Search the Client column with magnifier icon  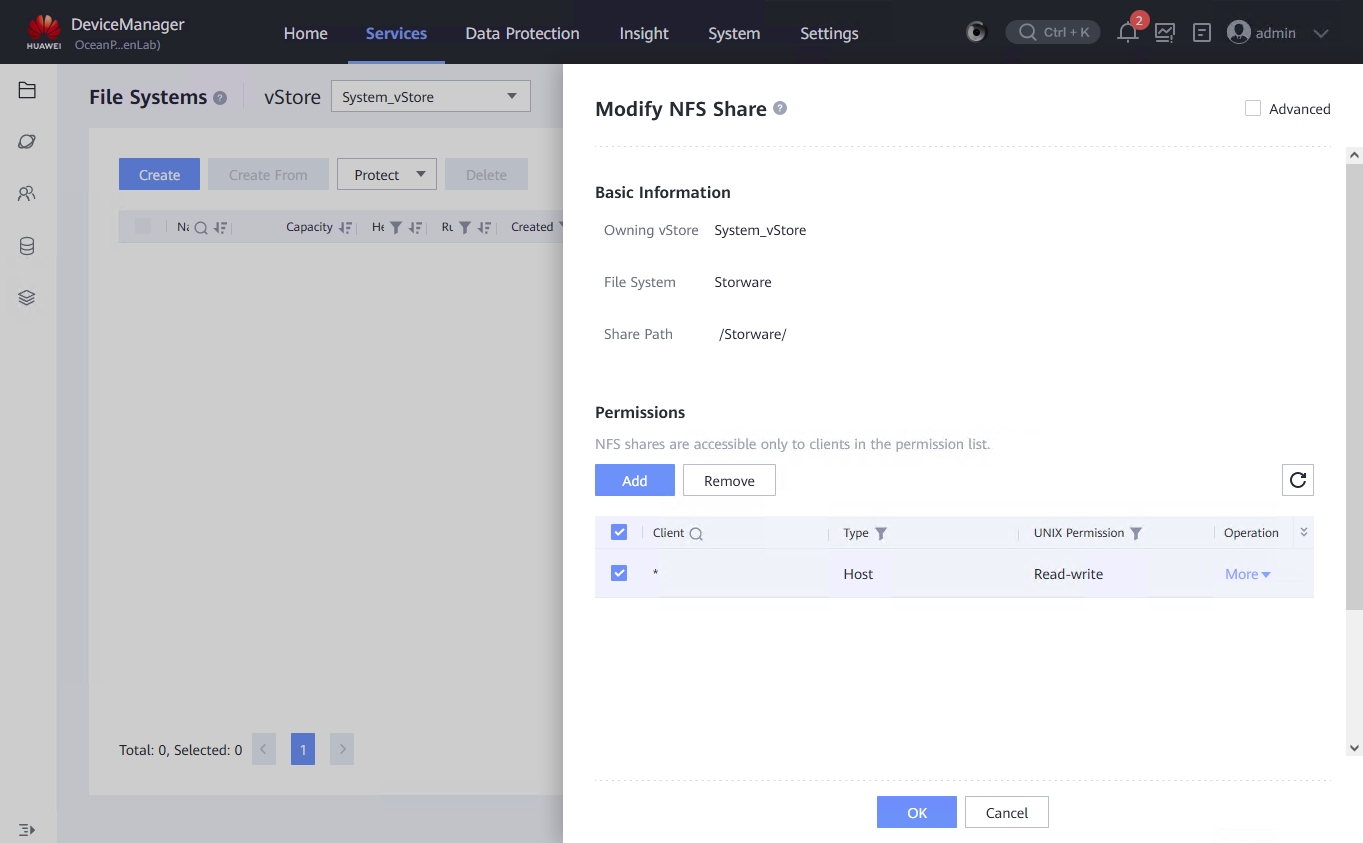point(696,534)
